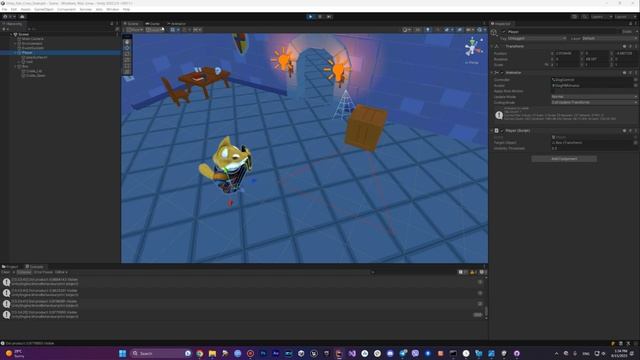The height and width of the screenshot is (360, 640).
Task: Open the Controller object picker circle
Action: tap(636, 80)
